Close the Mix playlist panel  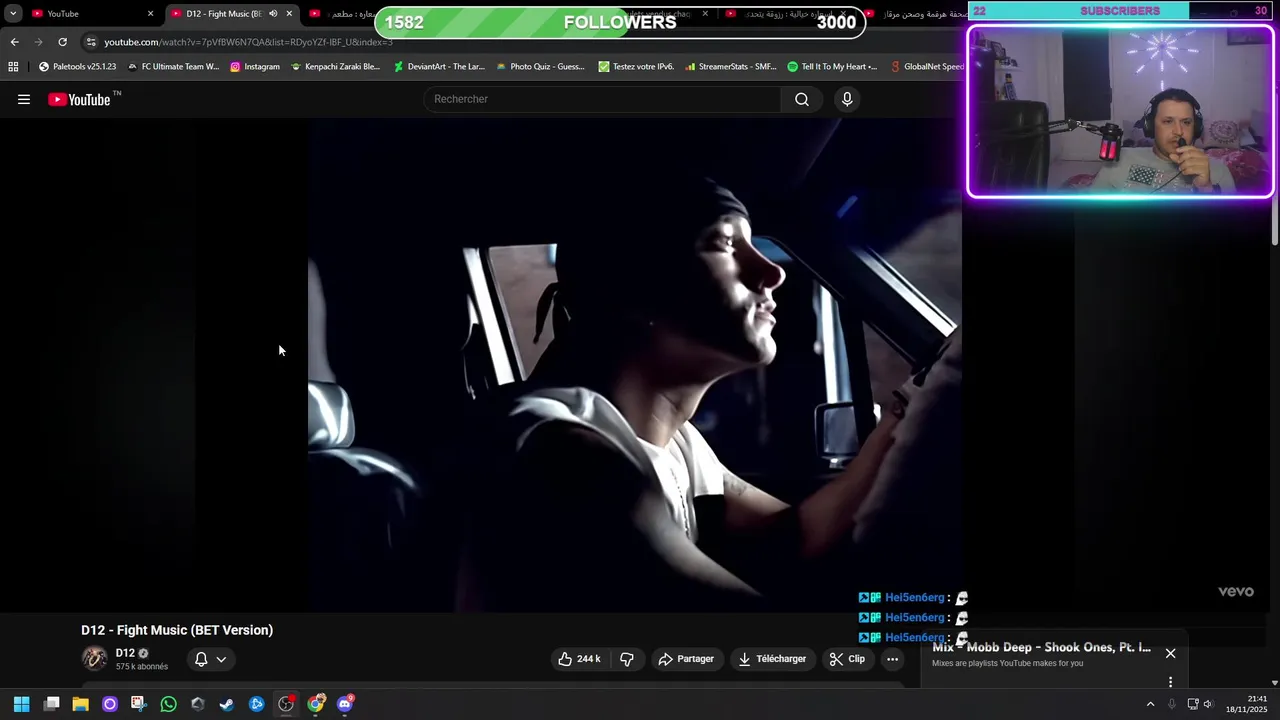pyautogui.click(x=1170, y=653)
